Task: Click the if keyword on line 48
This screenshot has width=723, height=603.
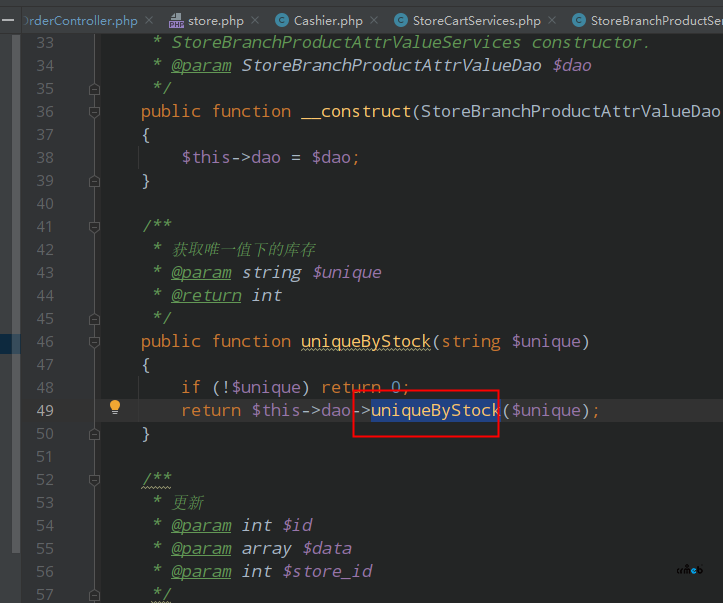Action: click(x=191, y=387)
